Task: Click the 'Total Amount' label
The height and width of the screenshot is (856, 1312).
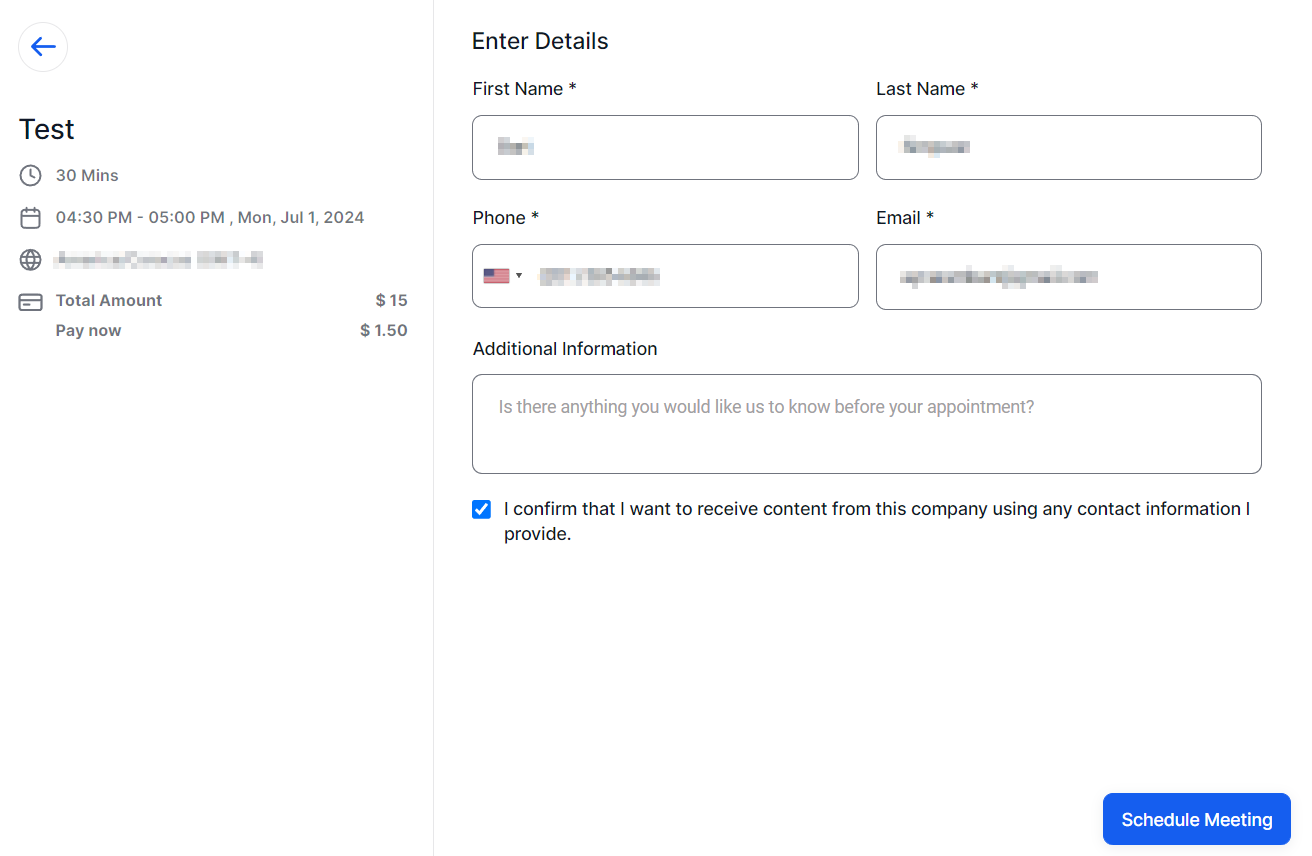Action: (109, 301)
